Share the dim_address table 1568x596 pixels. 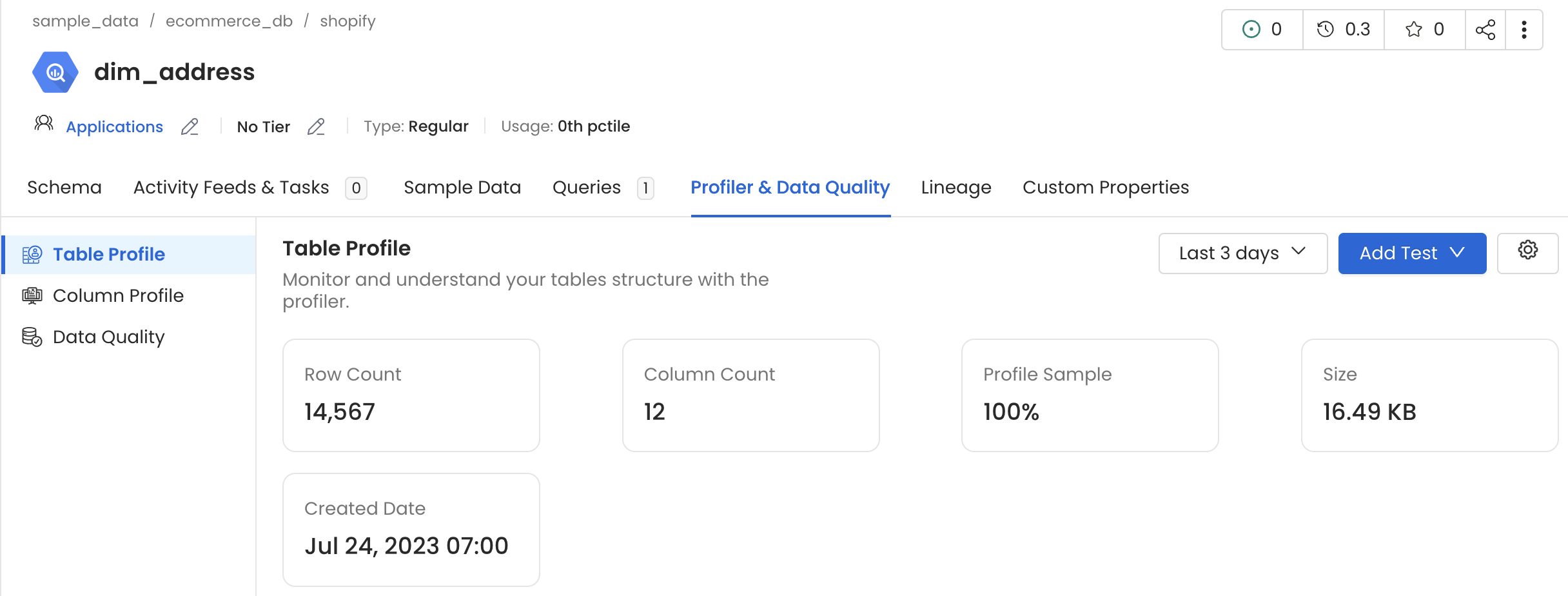(x=1486, y=29)
